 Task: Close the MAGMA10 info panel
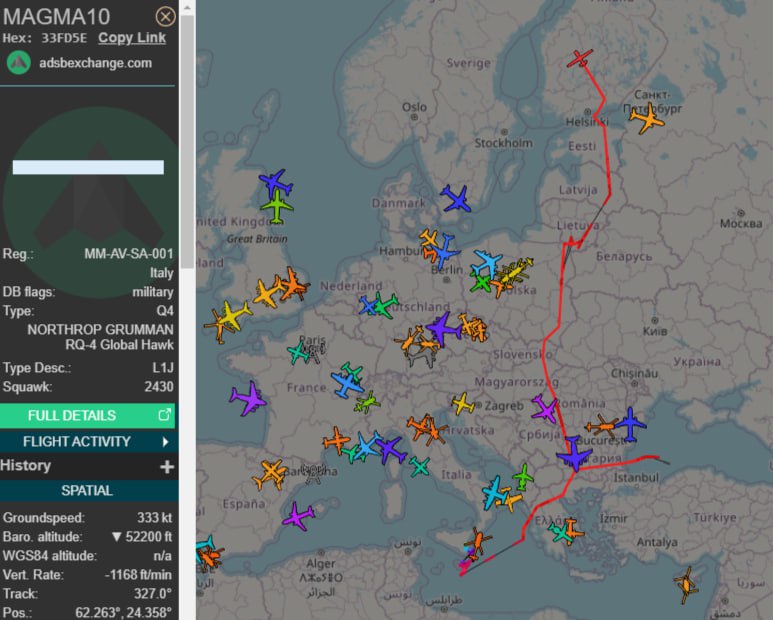(x=166, y=17)
